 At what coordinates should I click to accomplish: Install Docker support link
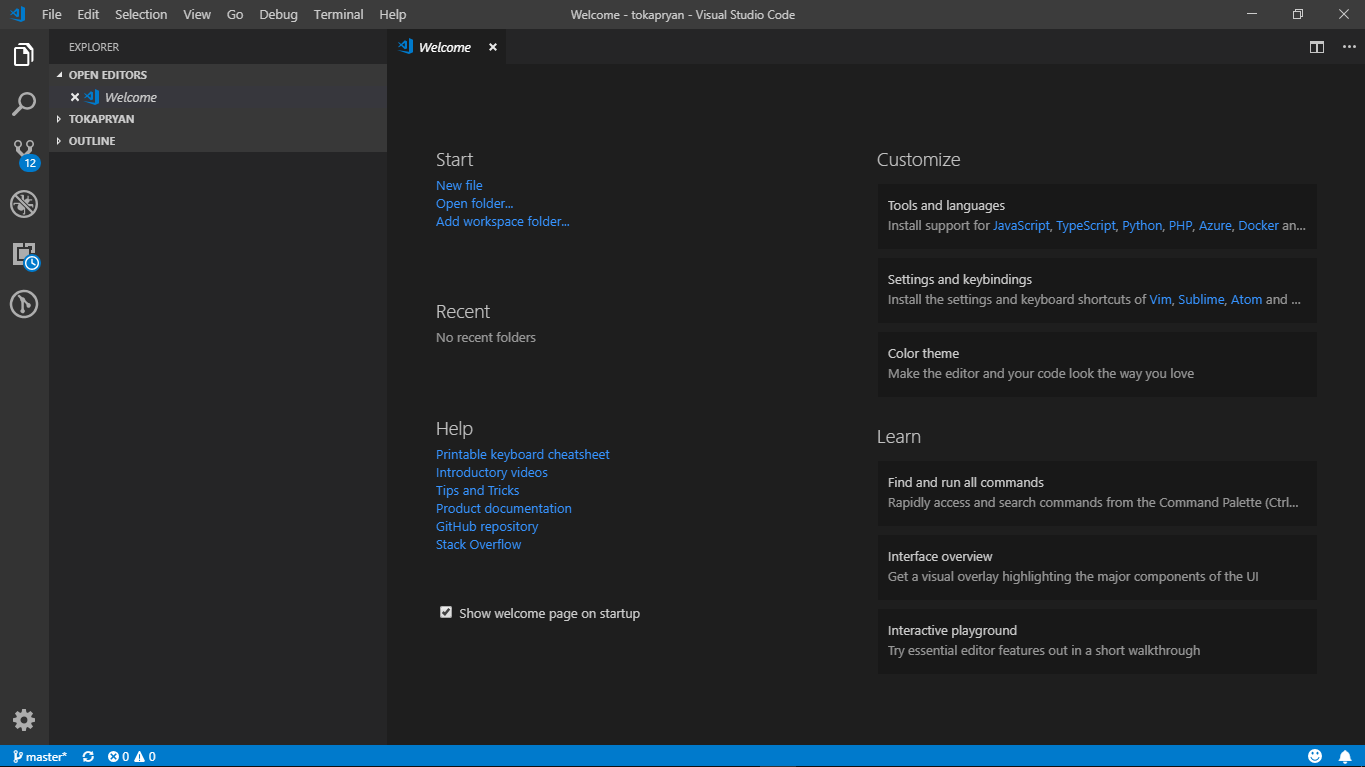(x=1258, y=226)
